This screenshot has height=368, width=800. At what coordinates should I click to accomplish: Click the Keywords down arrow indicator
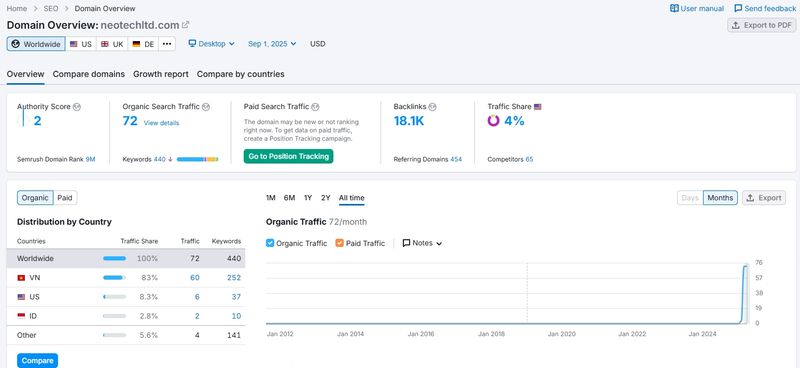click(170, 159)
